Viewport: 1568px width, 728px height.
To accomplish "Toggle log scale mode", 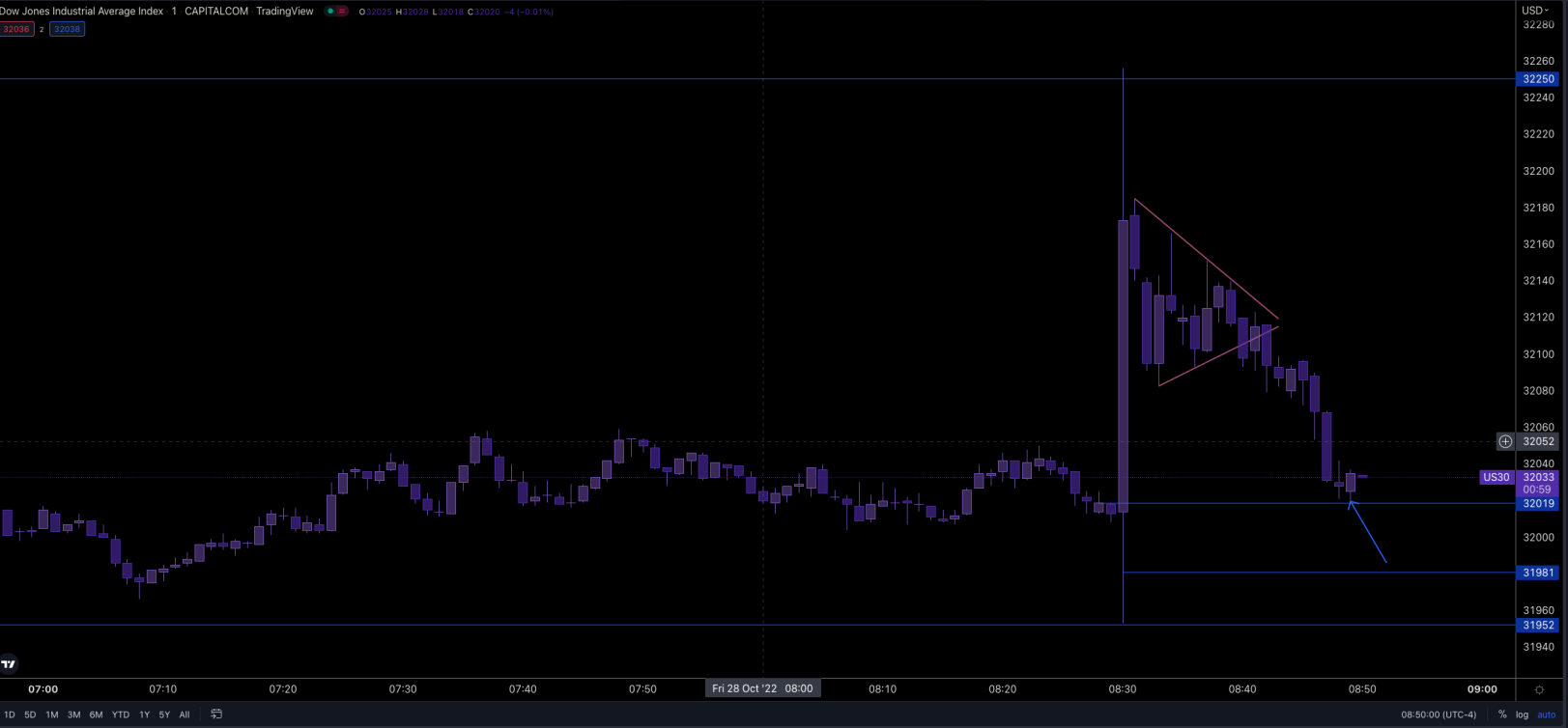I will tap(1522, 714).
